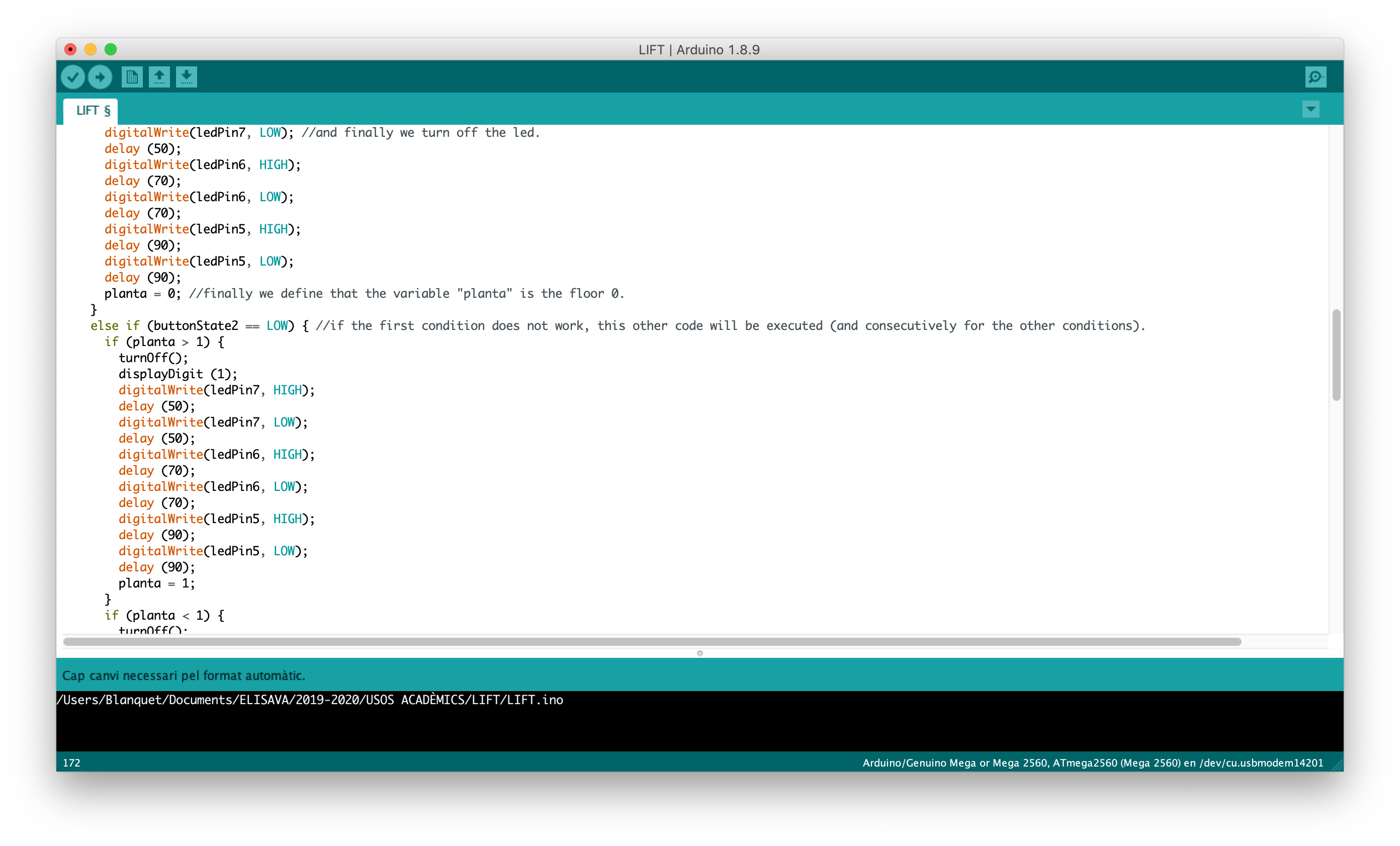Click the 'displayDigit (1);' line
This screenshot has height=846, width=1400.
(x=178, y=374)
